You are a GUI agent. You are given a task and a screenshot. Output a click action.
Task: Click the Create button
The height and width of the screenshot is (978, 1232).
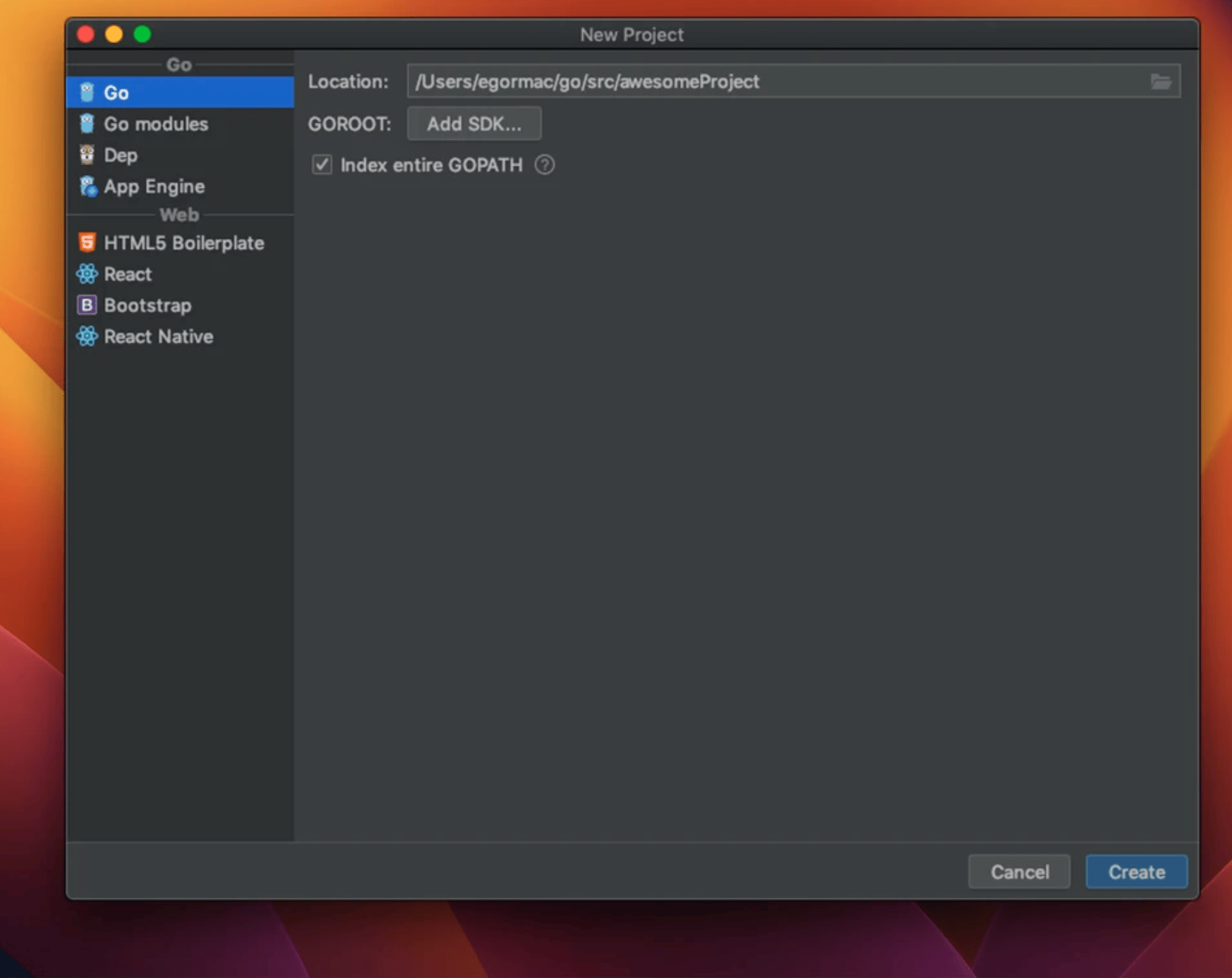coord(1136,872)
